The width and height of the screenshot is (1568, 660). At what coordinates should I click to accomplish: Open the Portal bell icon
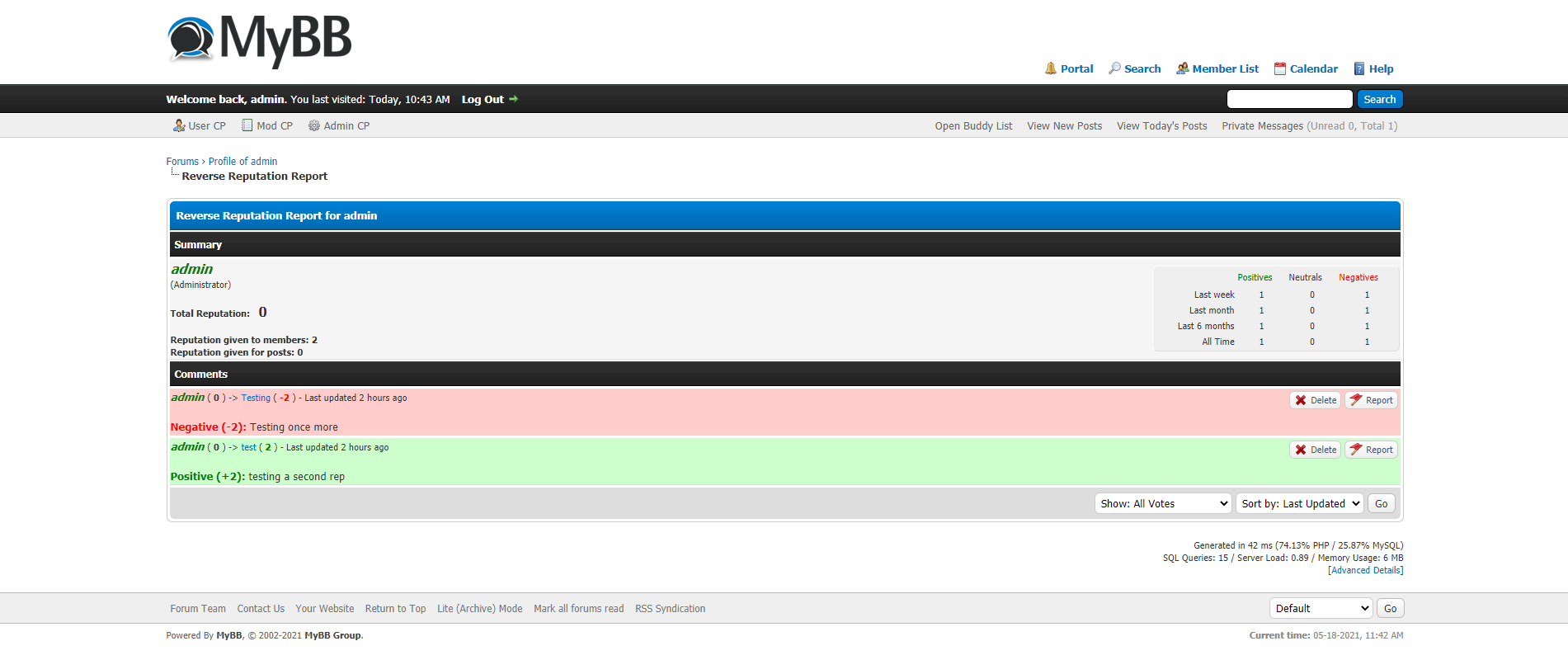pyautogui.click(x=1050, y=68)
